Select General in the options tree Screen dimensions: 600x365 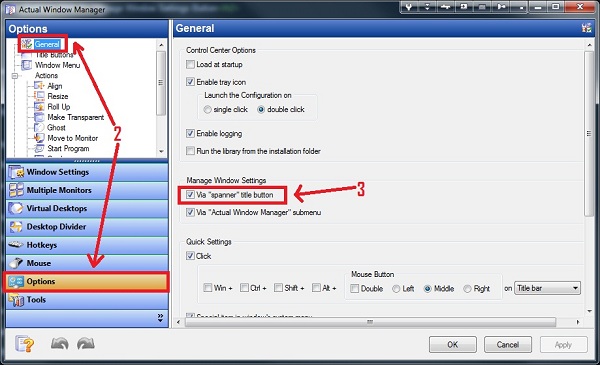click(47, 44)
